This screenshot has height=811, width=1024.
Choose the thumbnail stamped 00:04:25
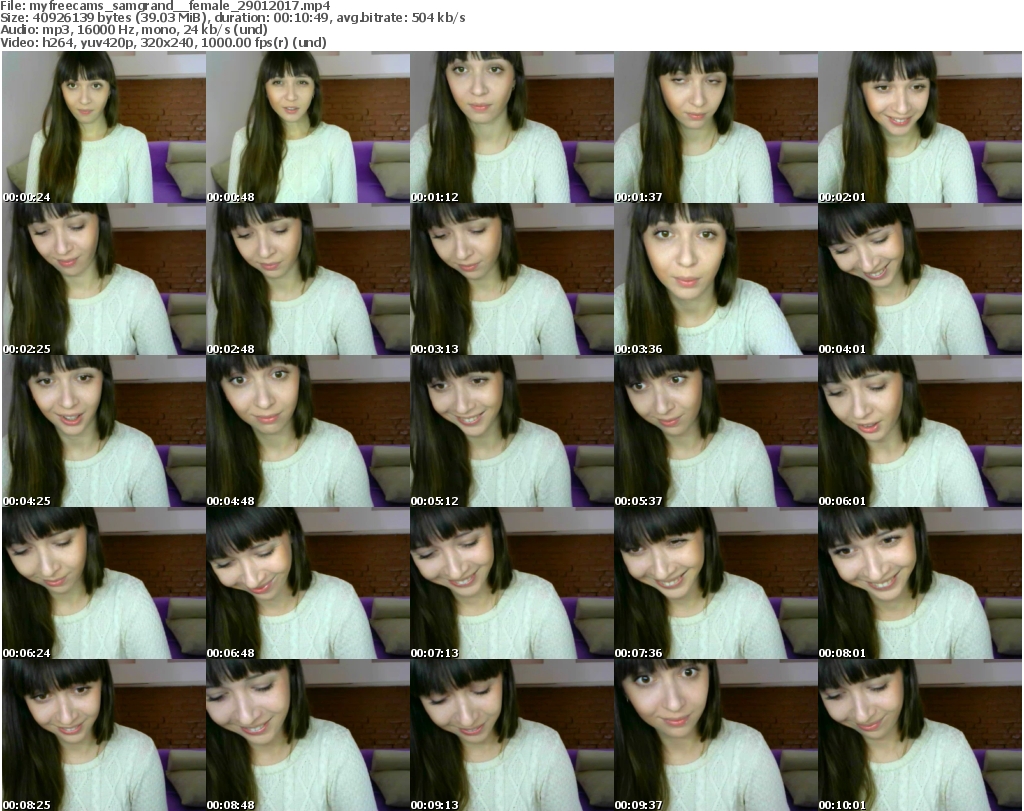coord(104,432)
